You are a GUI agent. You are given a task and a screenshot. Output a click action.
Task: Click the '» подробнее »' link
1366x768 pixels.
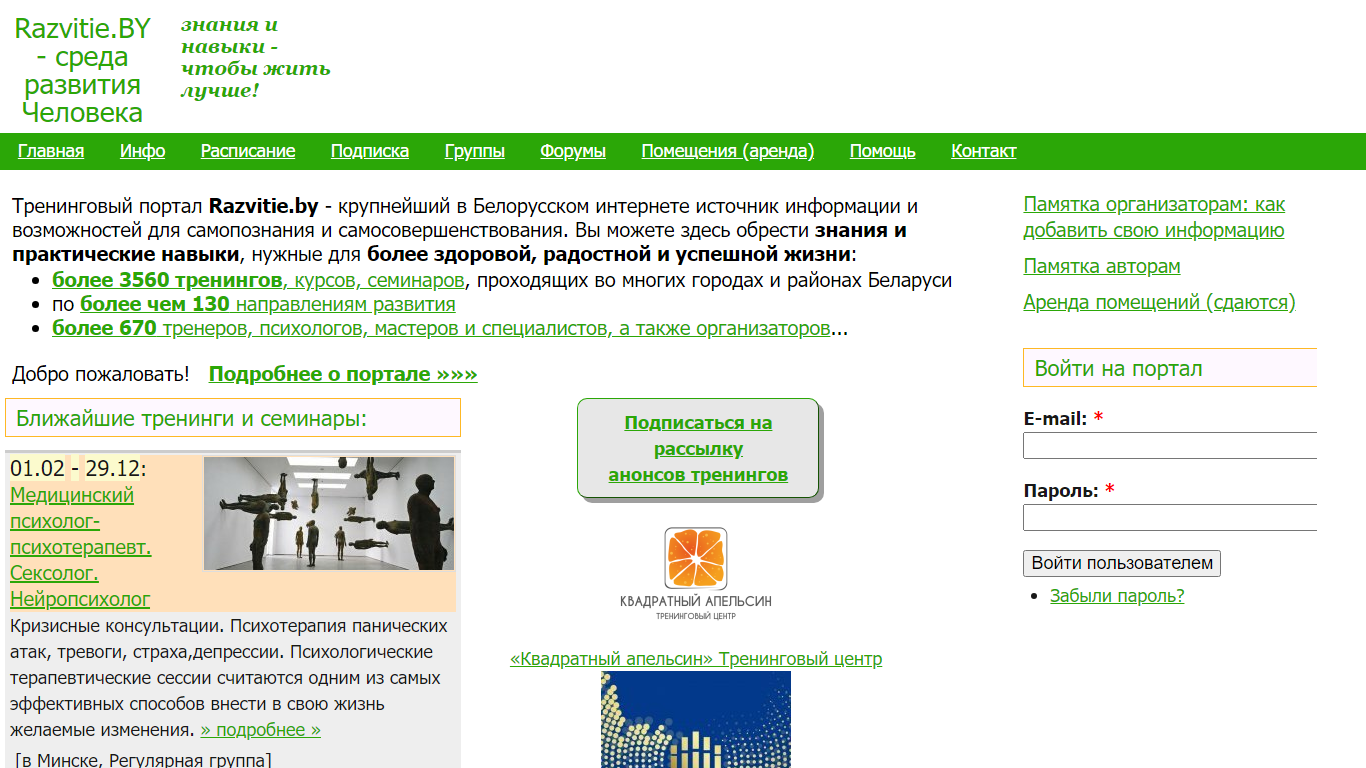(x=260, y=730)
